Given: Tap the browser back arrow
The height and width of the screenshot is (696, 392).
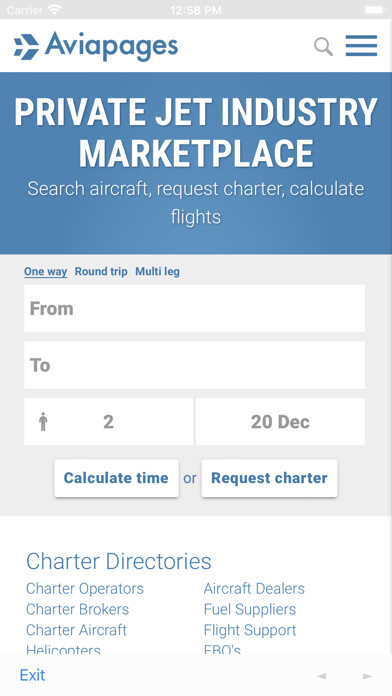Looking at the screenshot, I should (x=322, y=676).
